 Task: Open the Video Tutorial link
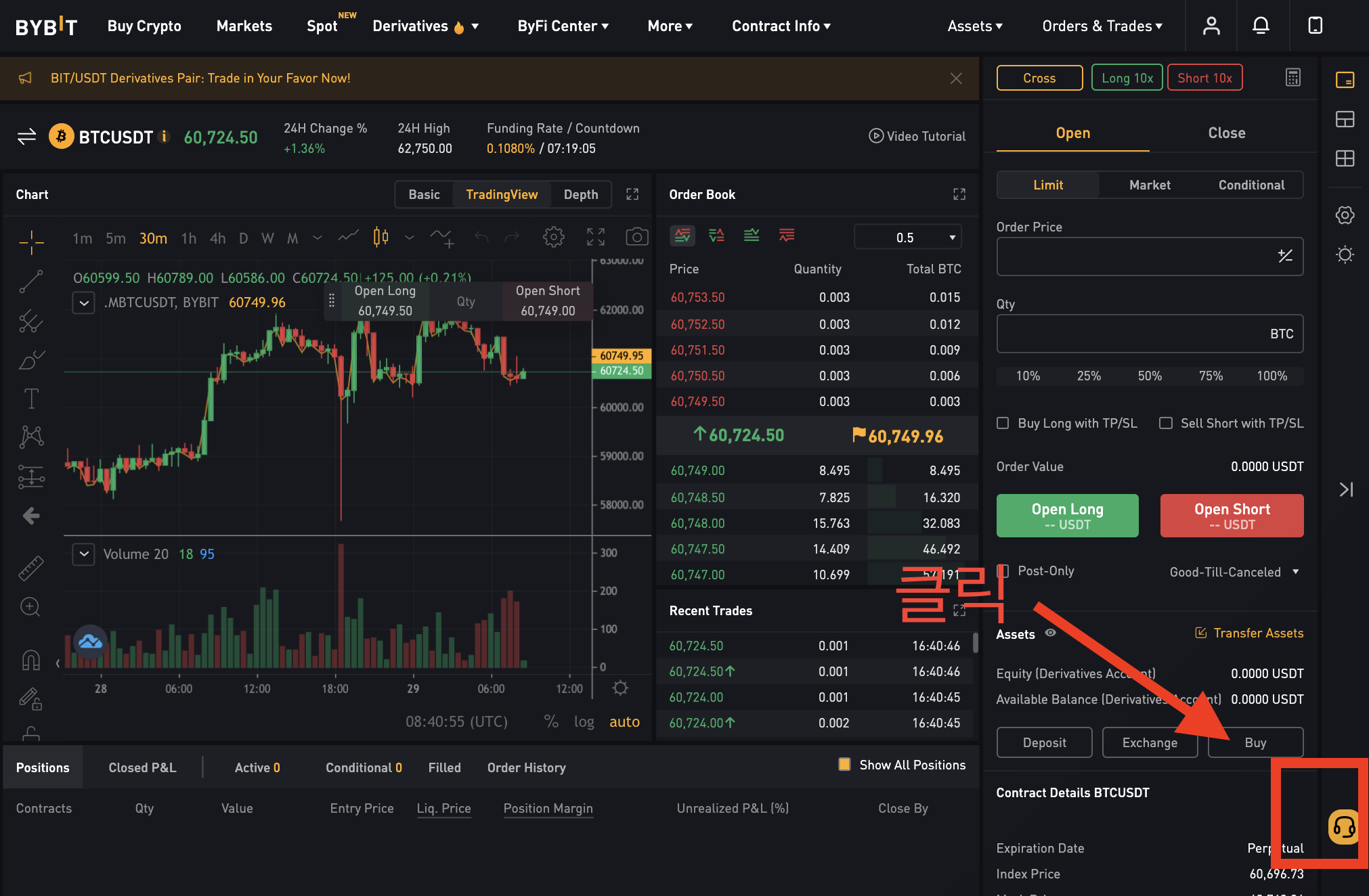(917, 136)
